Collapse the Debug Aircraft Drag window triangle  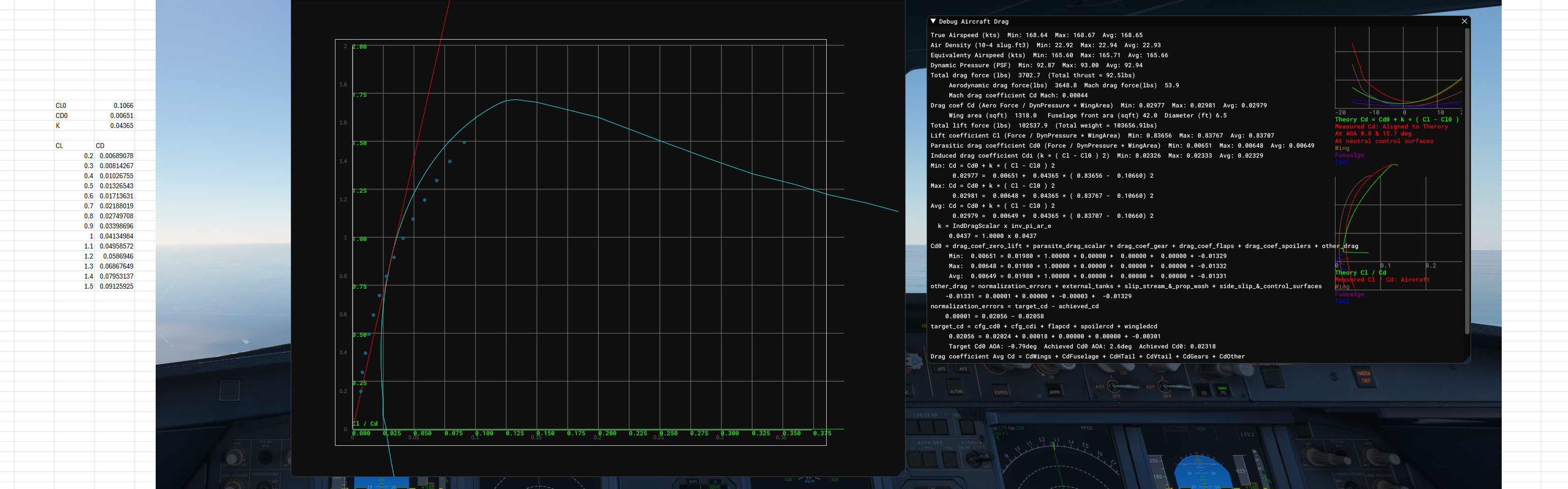click(x=933, y=21)
